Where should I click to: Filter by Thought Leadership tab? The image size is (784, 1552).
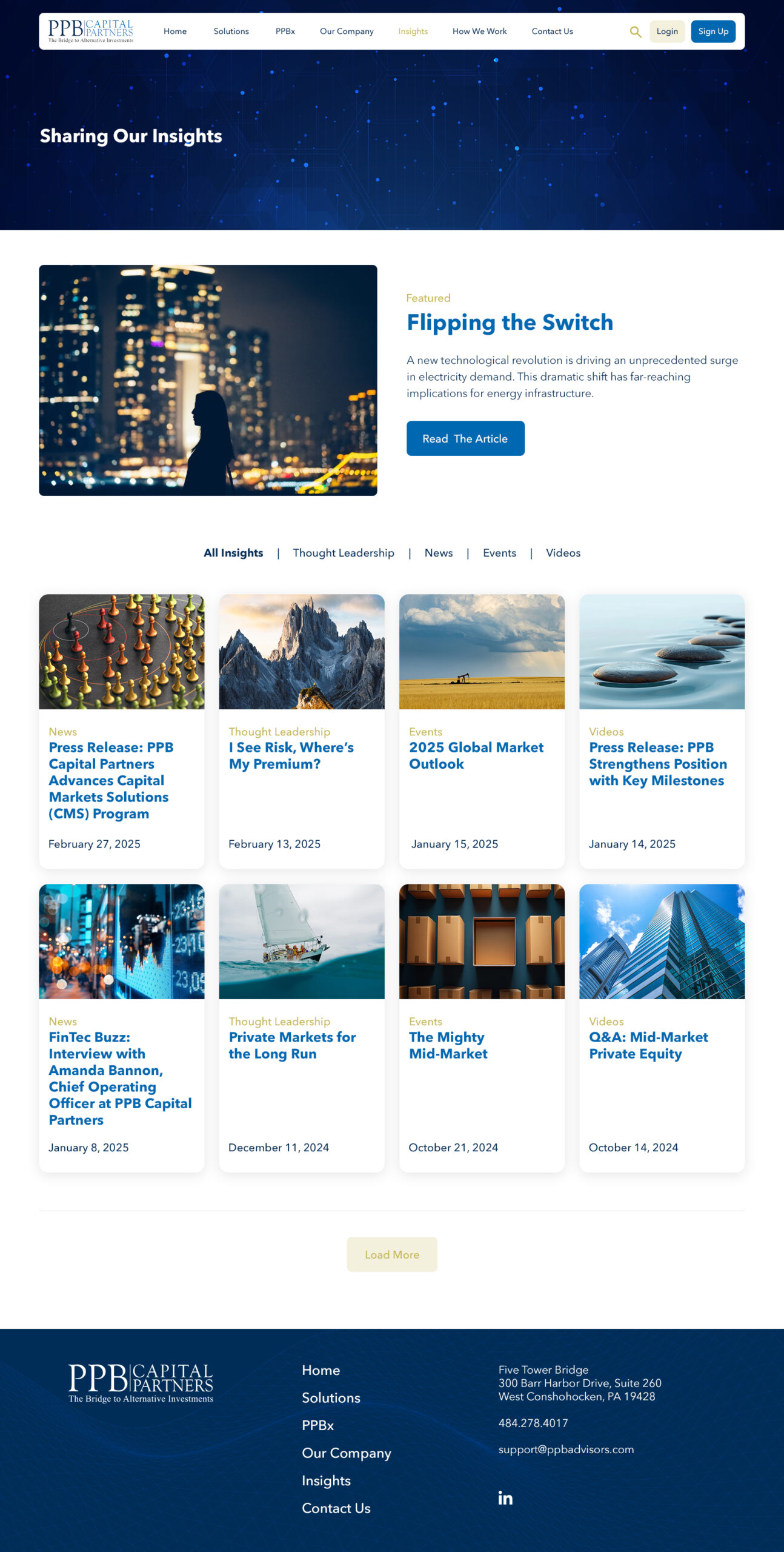[x=344, y=553]
